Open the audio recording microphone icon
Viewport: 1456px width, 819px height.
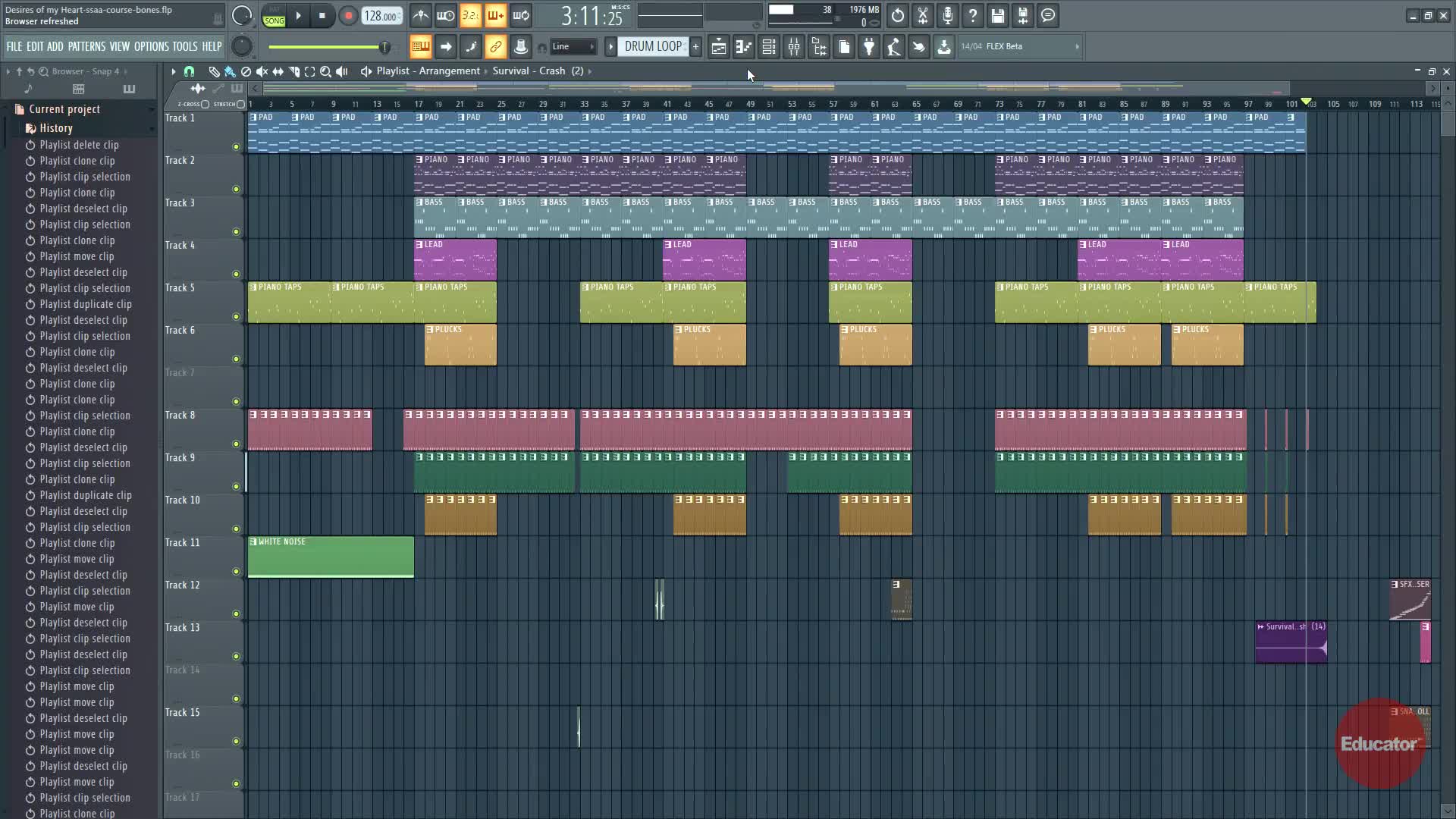947,15
